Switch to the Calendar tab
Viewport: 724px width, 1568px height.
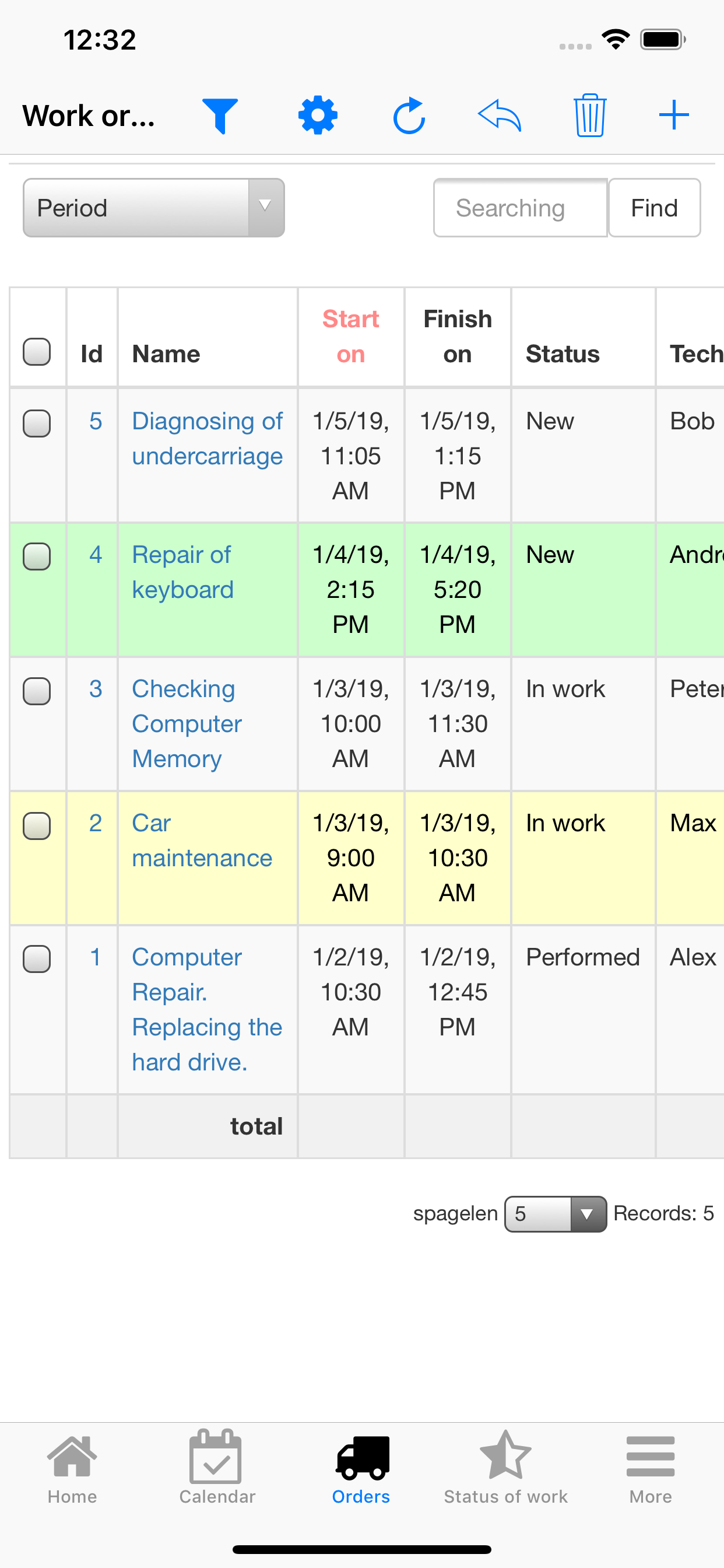tap(217, 1467)
